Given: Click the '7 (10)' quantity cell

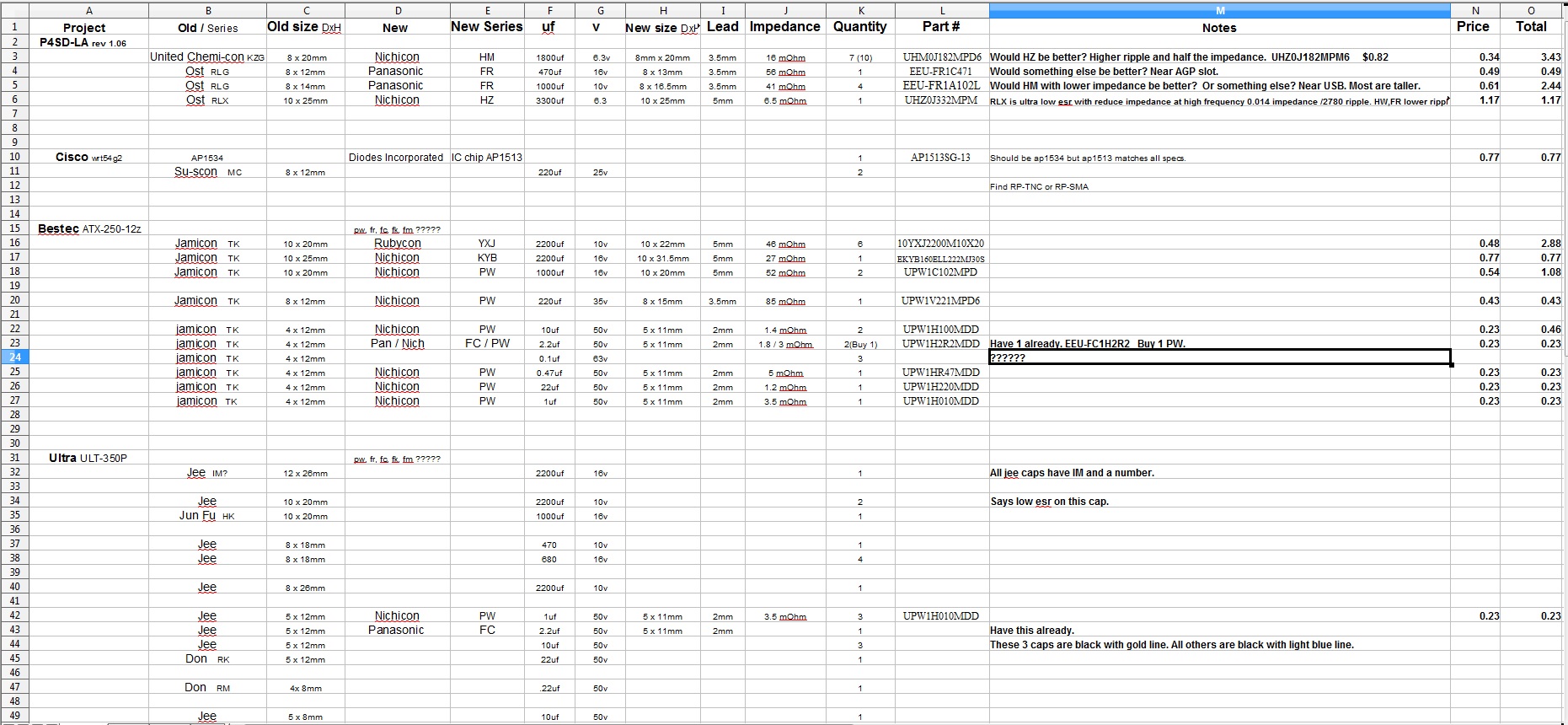Looking at the screenshot, I should pos(860,57).
